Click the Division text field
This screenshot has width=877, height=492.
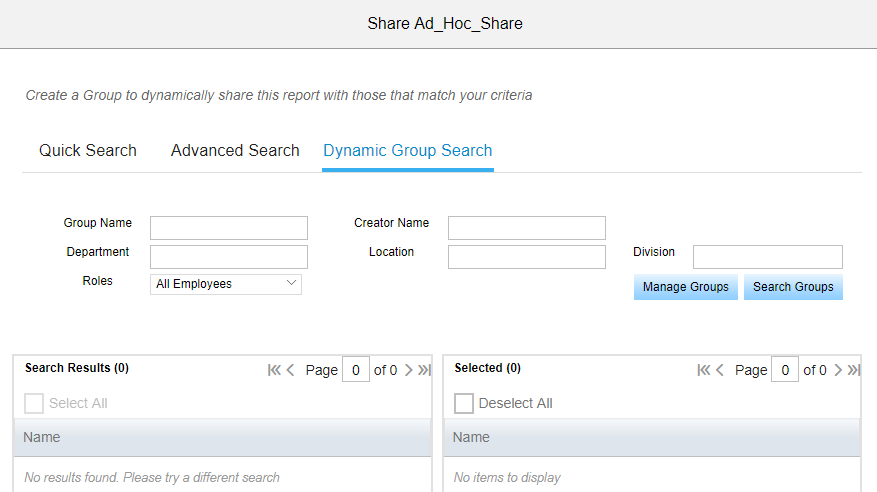tap(768, 257)
